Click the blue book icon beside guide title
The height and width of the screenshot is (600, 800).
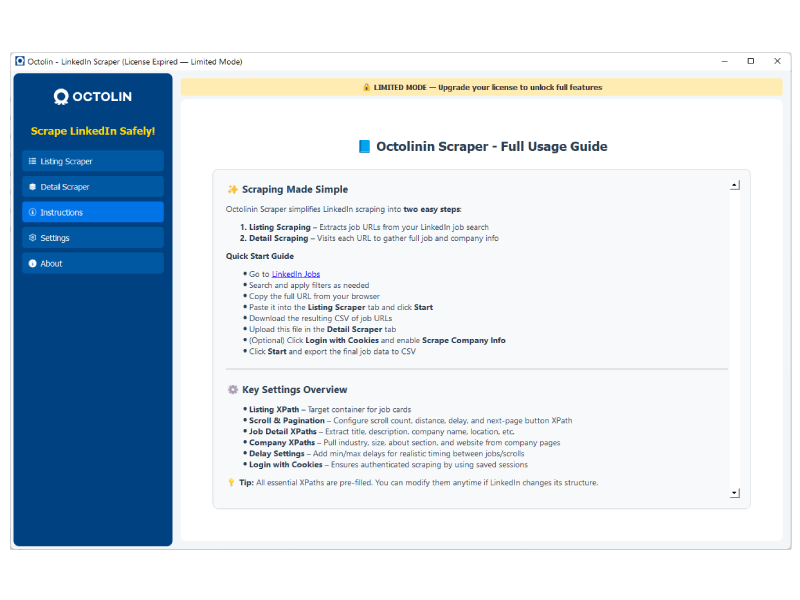point(364,146)
